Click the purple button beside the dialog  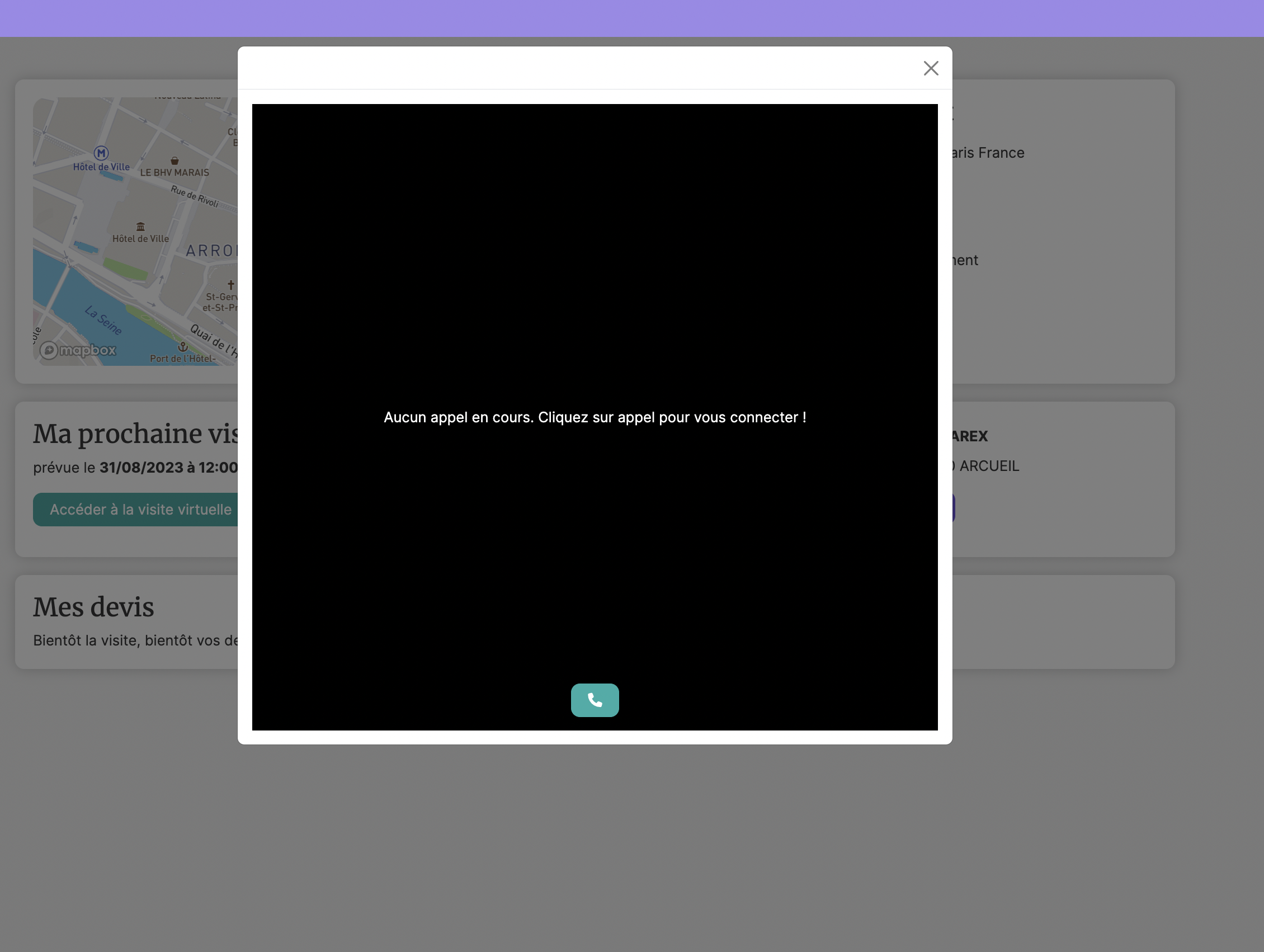coord(953,508)
